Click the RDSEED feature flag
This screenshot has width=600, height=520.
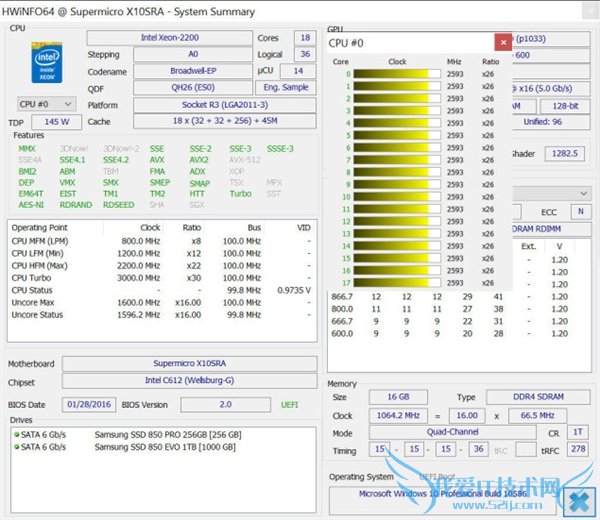point(119,205)
